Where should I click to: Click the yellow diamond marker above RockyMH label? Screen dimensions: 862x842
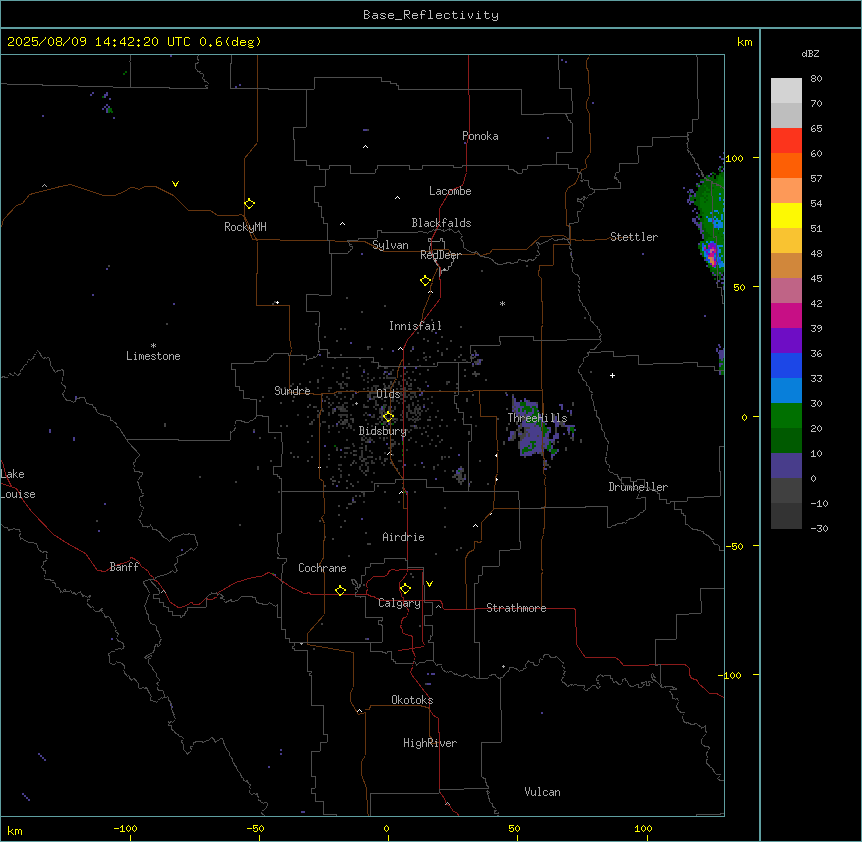coord(249,204)
